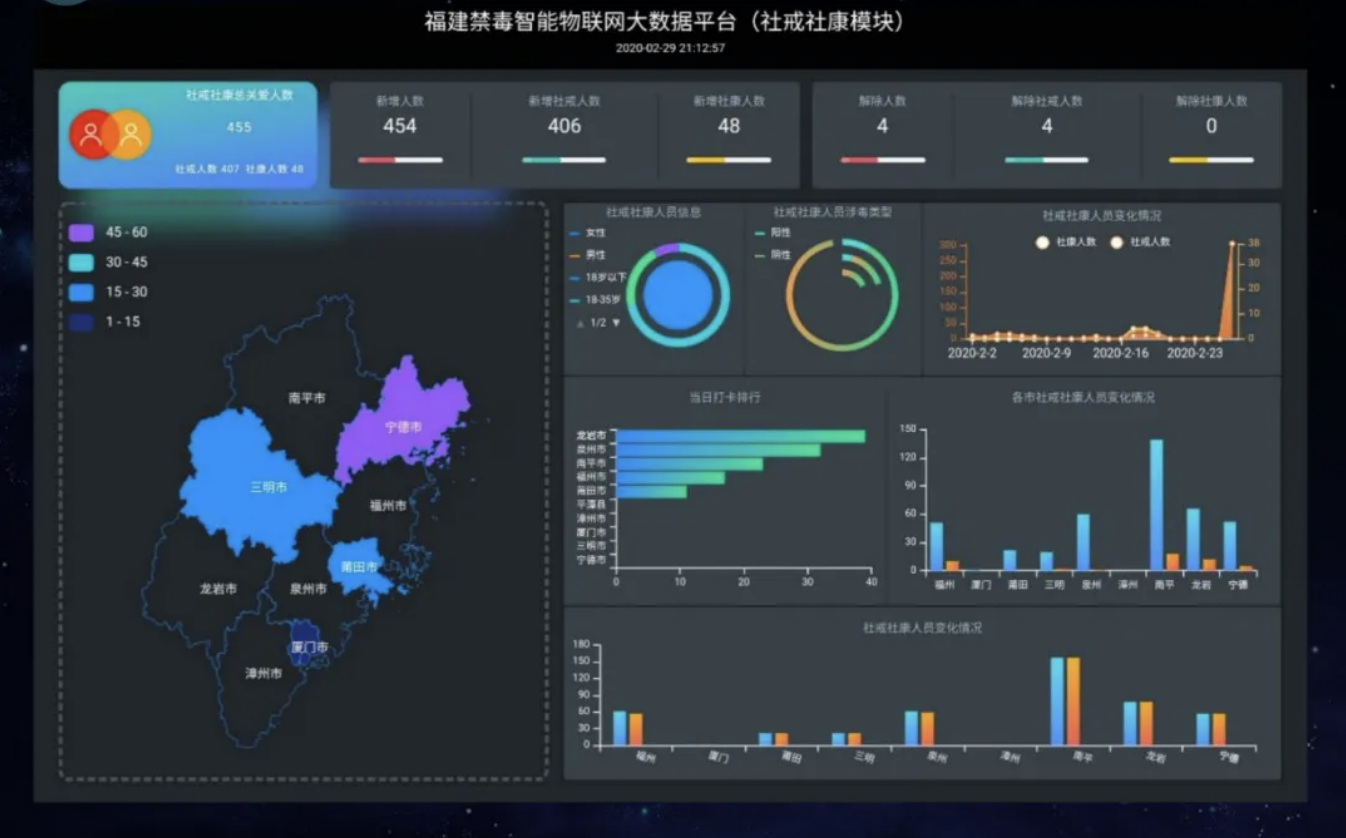
Task: Click the orange person icon in summary card
Action: [131, 135]
